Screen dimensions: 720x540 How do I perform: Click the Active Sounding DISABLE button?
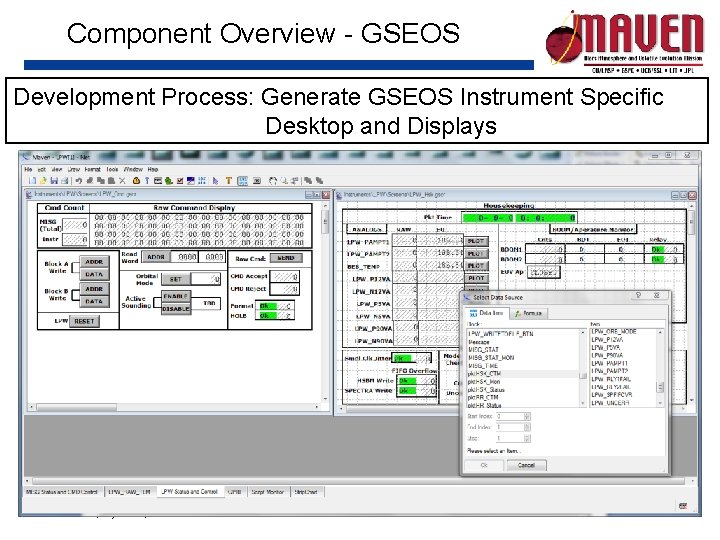coord(176,309)
